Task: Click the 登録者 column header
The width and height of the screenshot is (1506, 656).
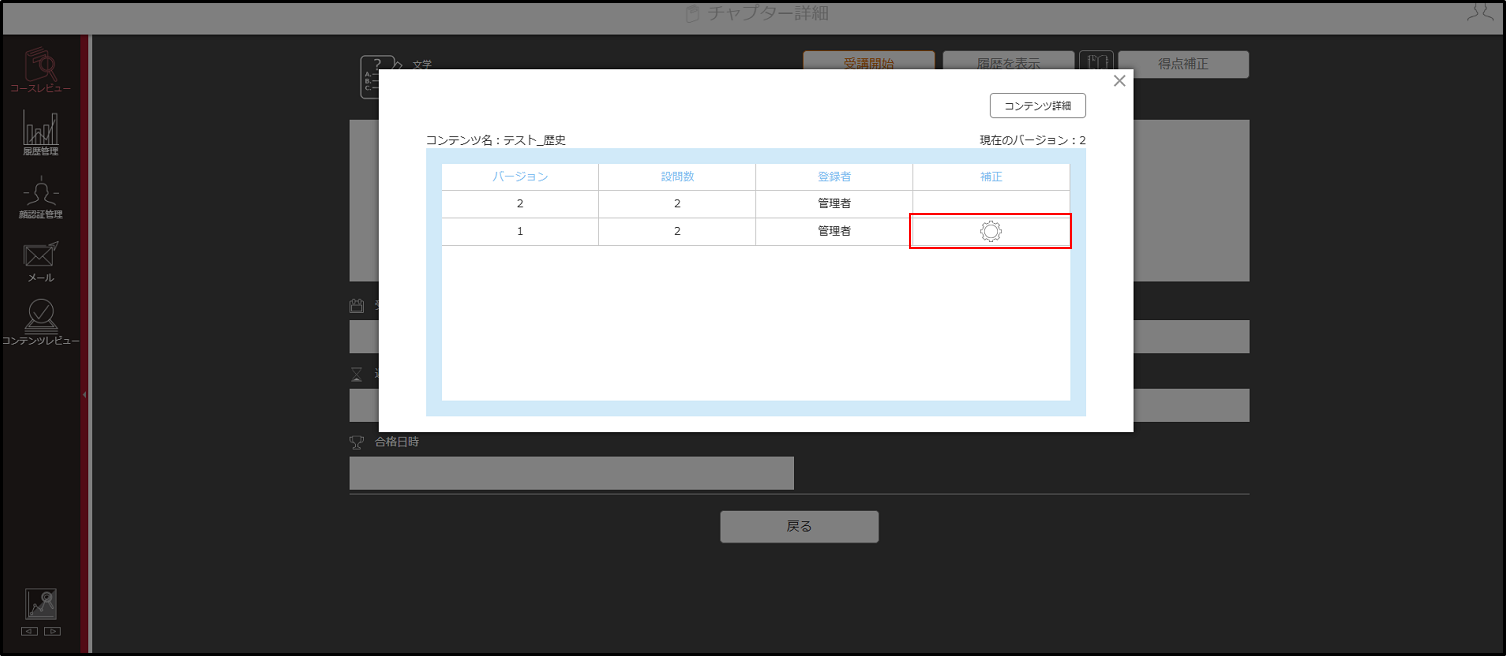Action: pos(834,177)
